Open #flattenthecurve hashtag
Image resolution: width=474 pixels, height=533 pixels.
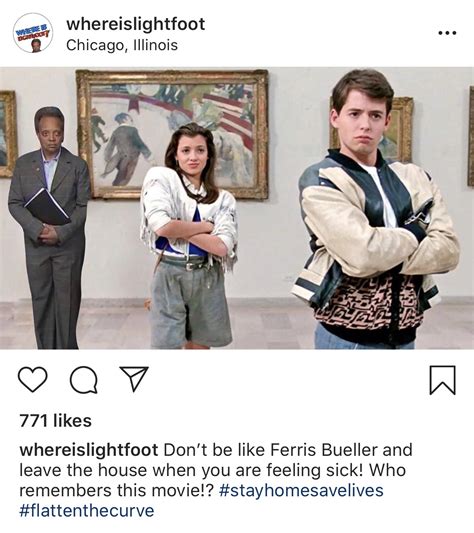point(87,511)
